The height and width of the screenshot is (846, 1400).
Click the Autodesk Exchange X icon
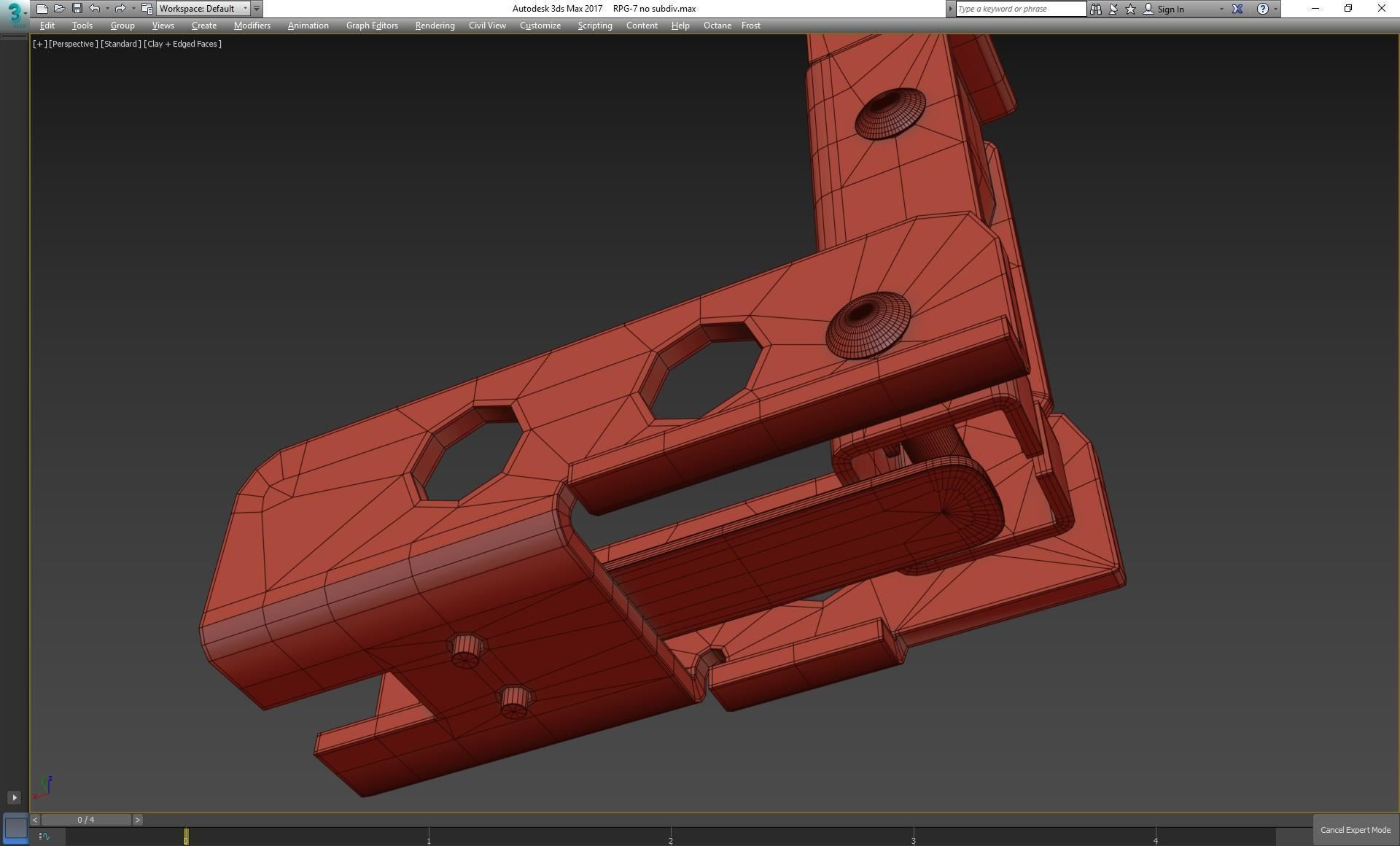click(1237, 9)
